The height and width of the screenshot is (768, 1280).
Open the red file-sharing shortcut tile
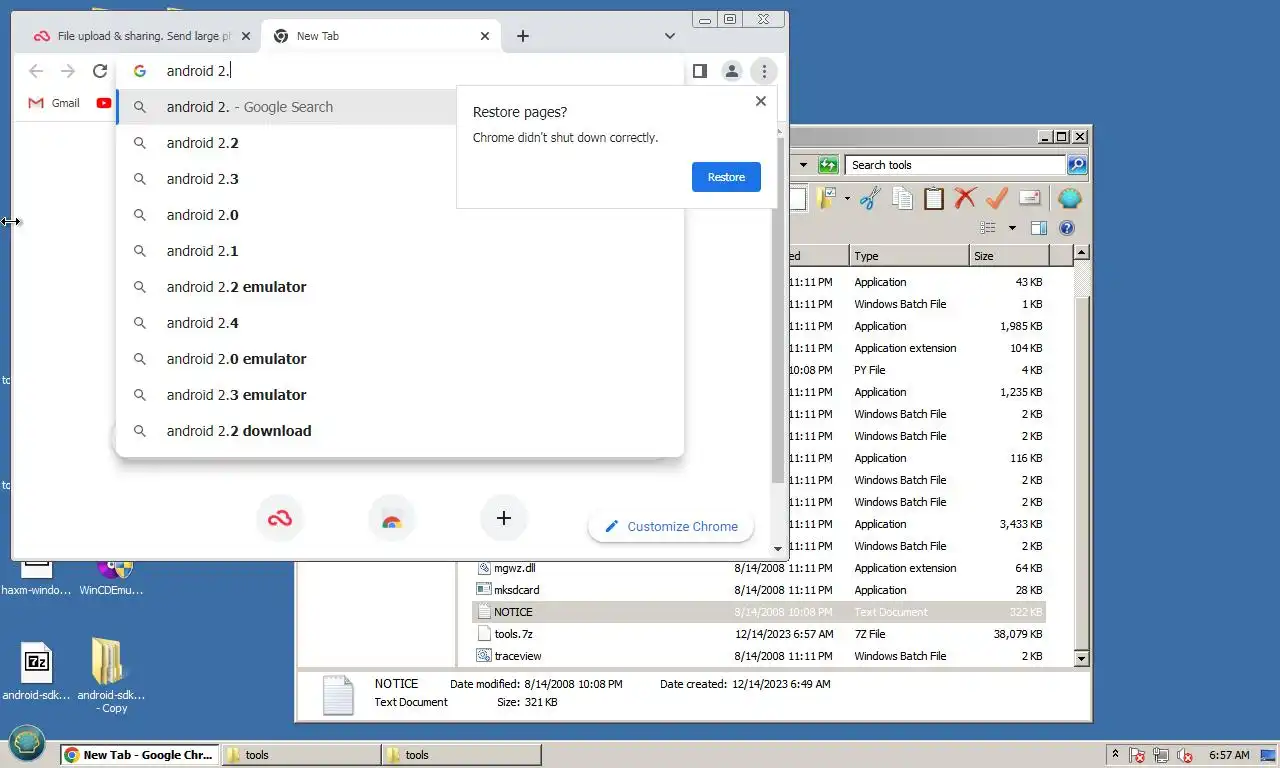[280, 518]
